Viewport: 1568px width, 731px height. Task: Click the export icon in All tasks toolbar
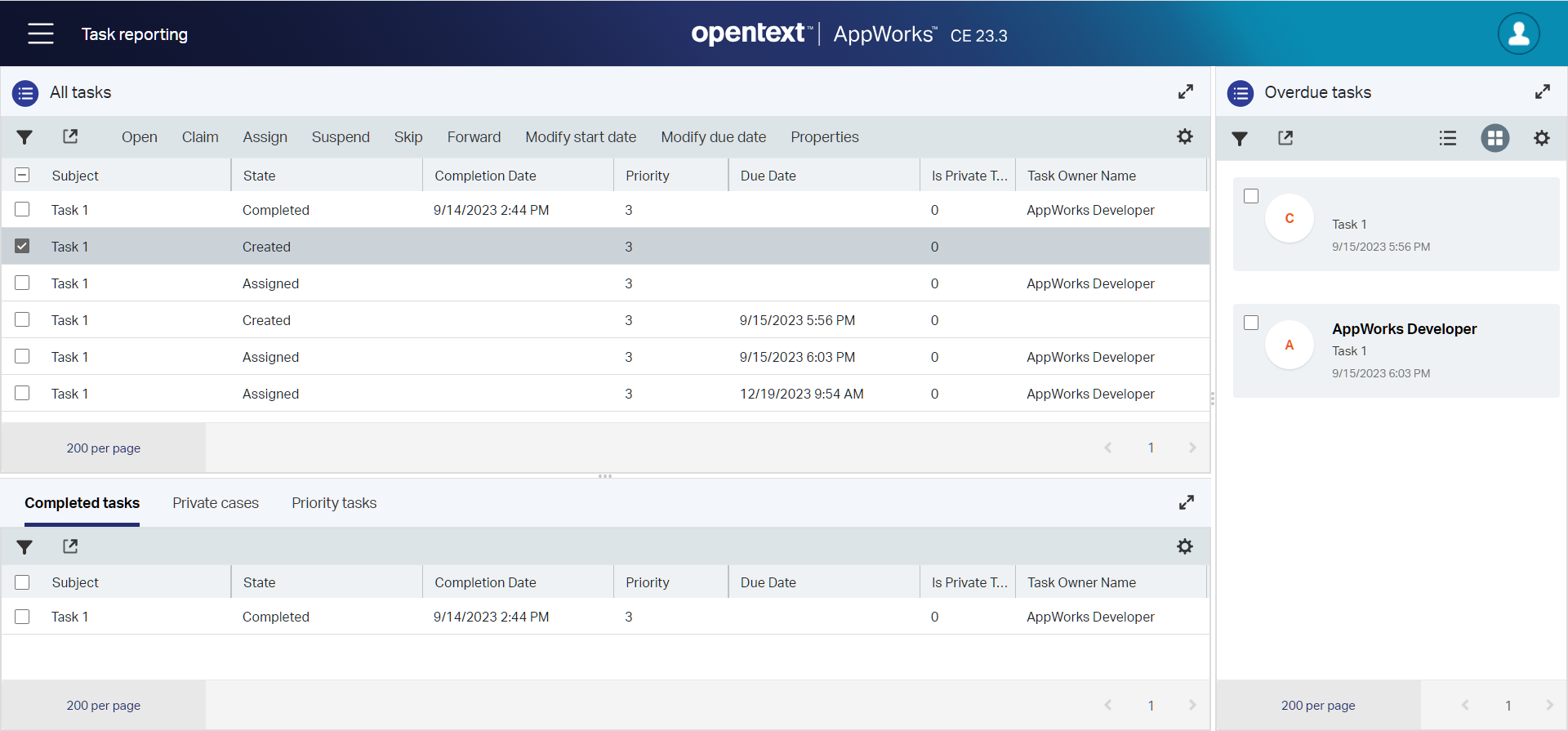coord(70,137)
